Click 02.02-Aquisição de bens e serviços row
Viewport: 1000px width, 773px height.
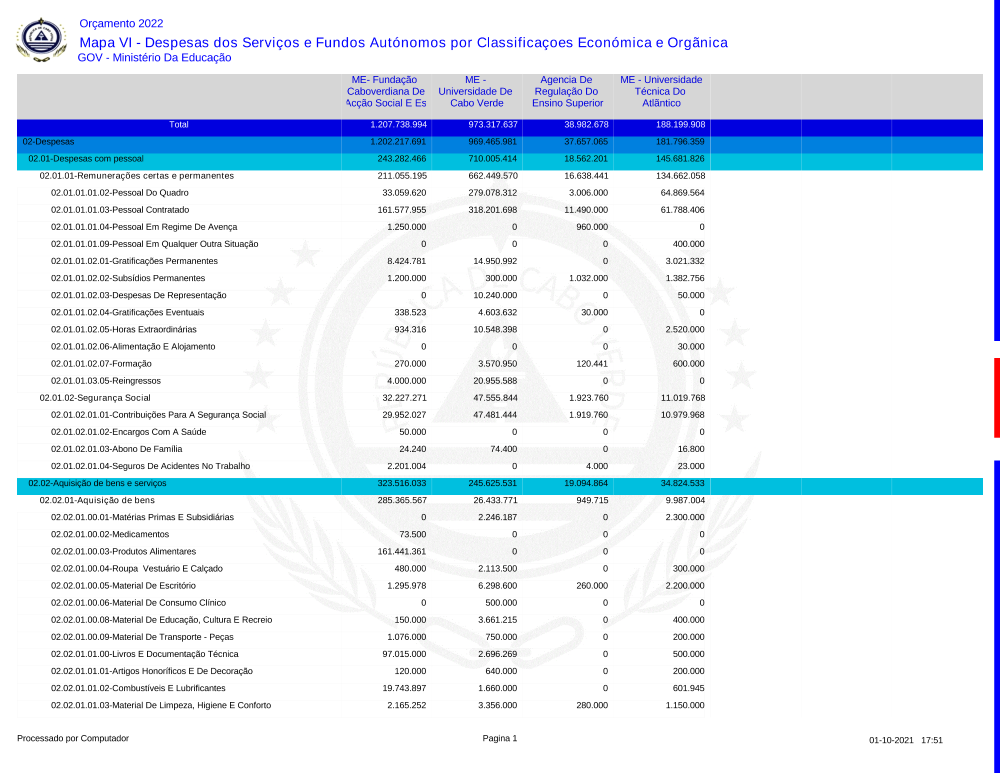(x=97, y=483)
